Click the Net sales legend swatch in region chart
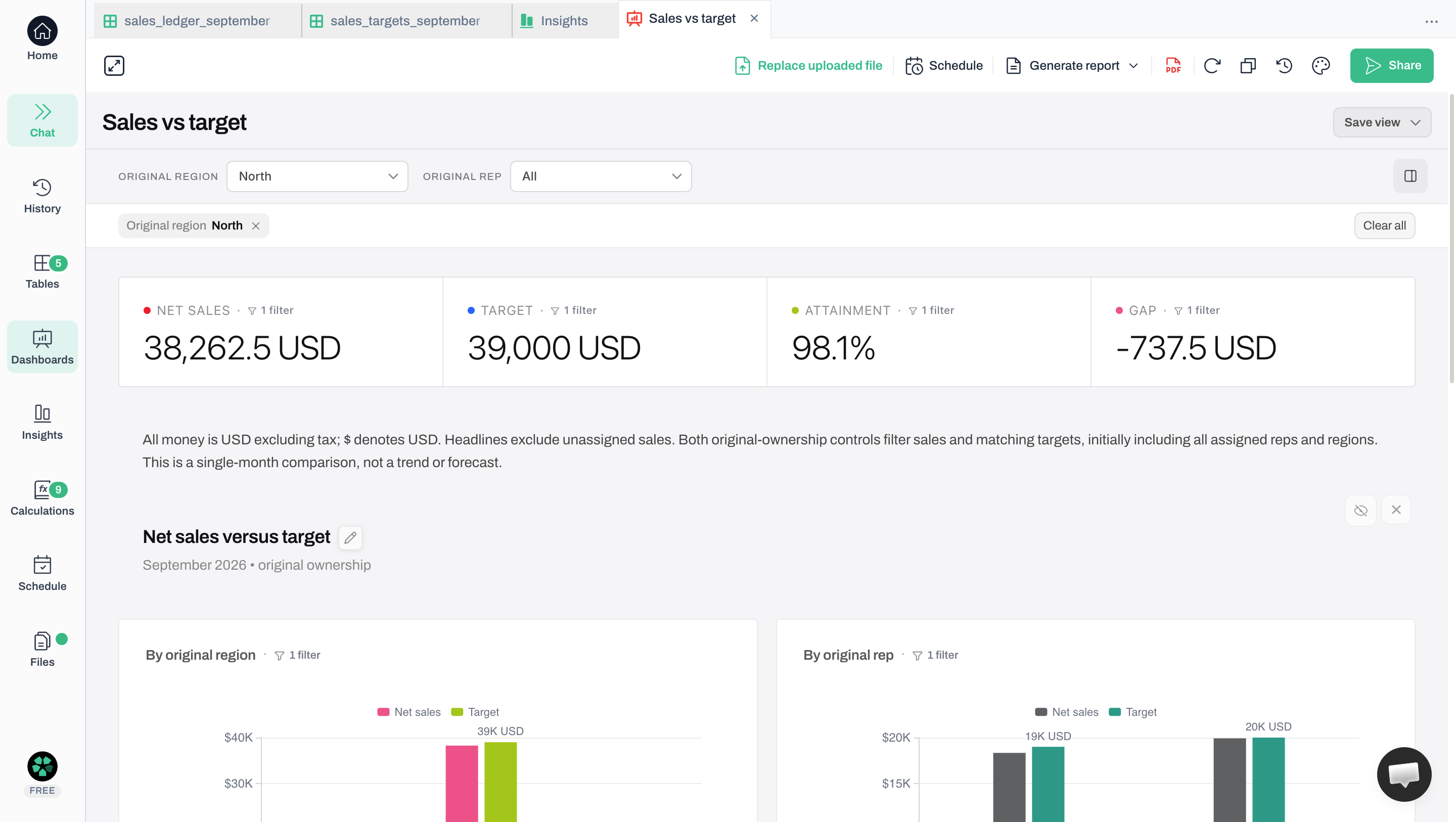The height and width of the screenshot is (822, 1456). (x=383, y=712)
